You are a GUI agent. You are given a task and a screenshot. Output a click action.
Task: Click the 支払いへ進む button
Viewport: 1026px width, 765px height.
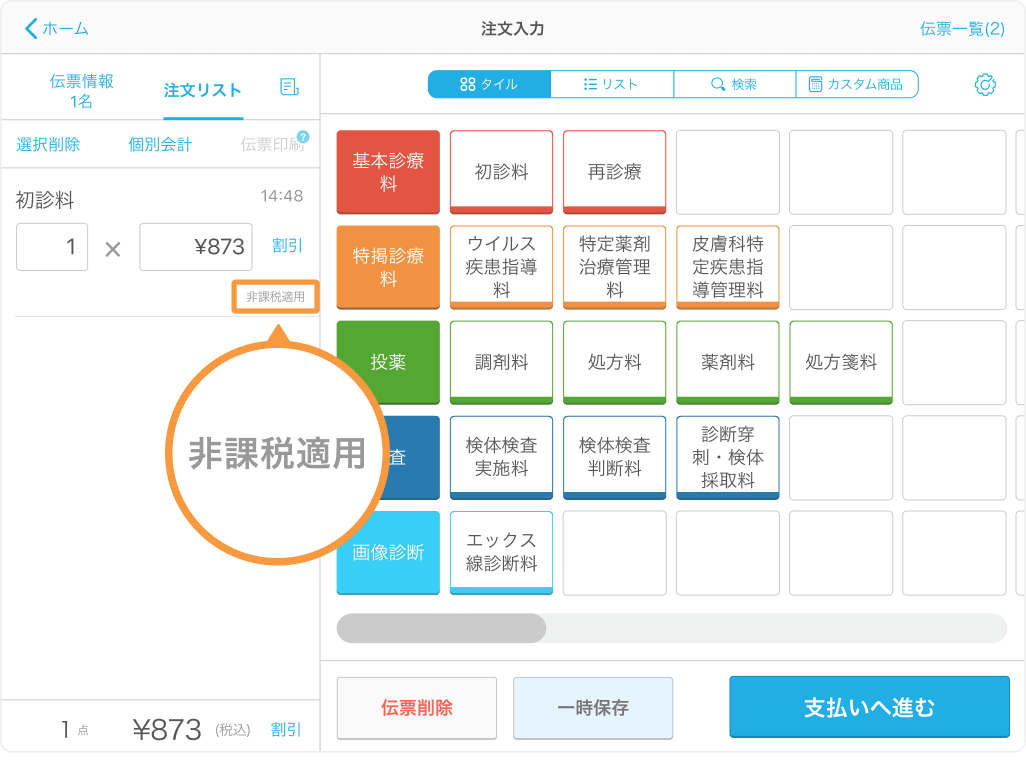[868, 708]
